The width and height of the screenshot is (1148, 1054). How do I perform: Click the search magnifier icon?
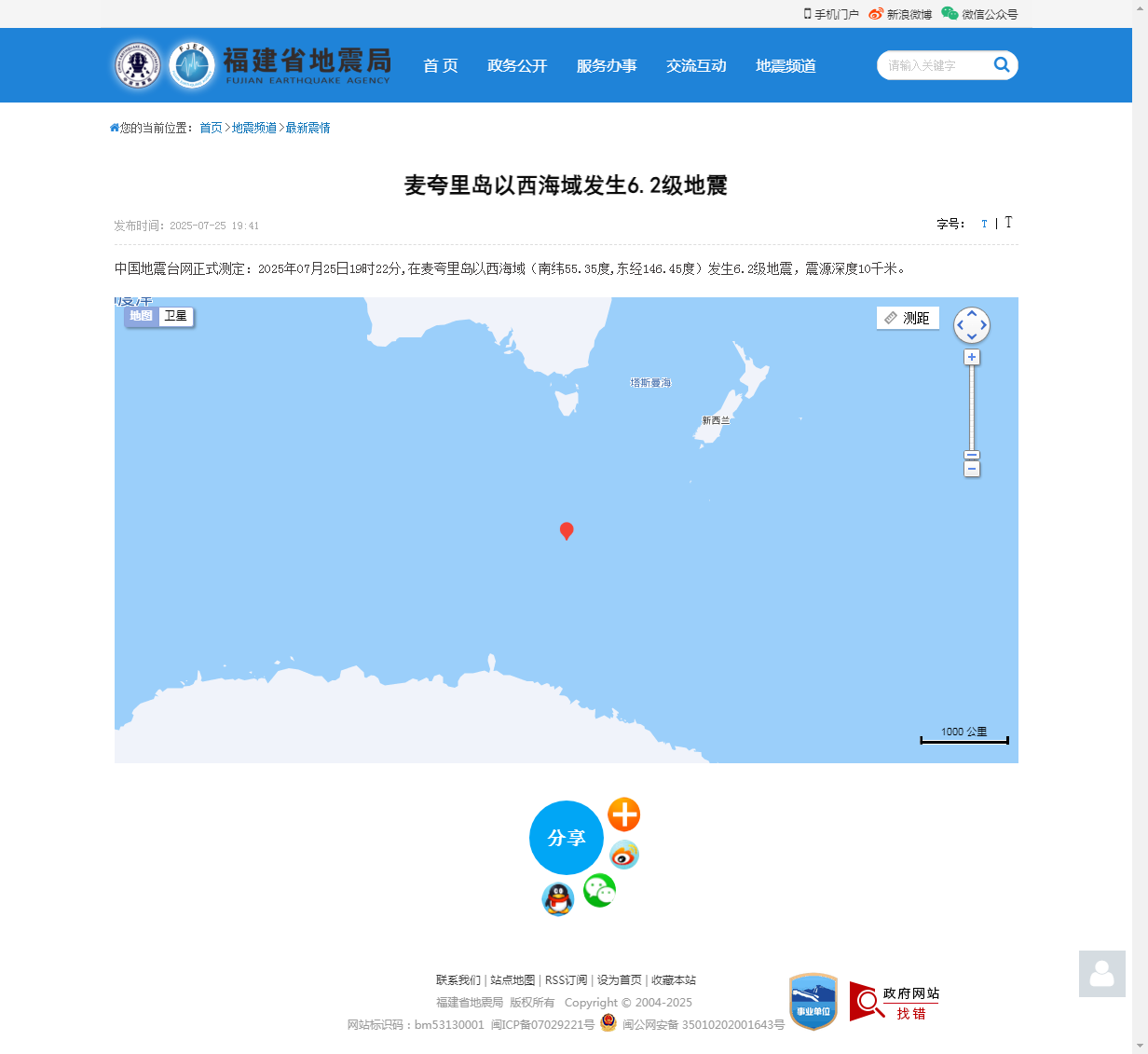(1002, 64)
